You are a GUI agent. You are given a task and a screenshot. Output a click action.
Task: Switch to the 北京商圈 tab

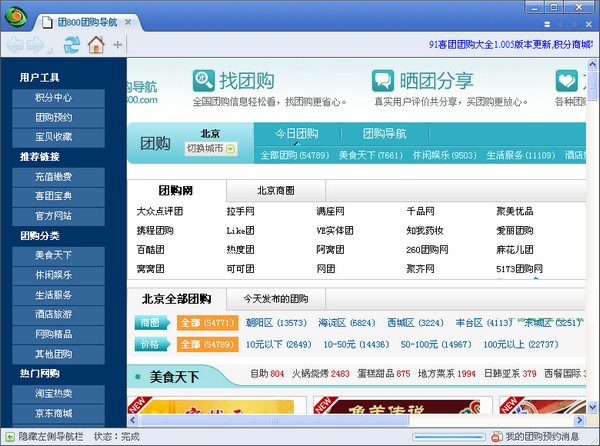276,190
